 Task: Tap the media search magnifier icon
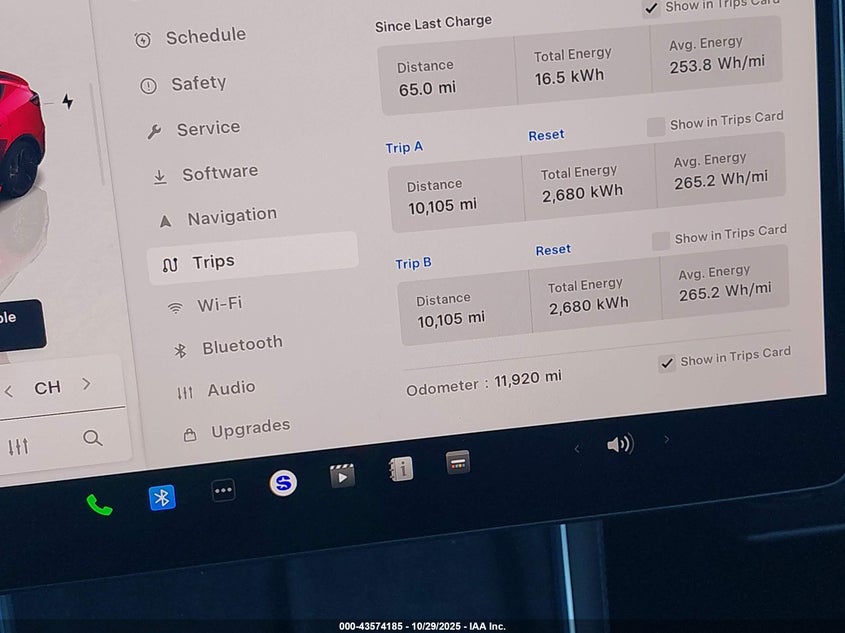[93, 438]
